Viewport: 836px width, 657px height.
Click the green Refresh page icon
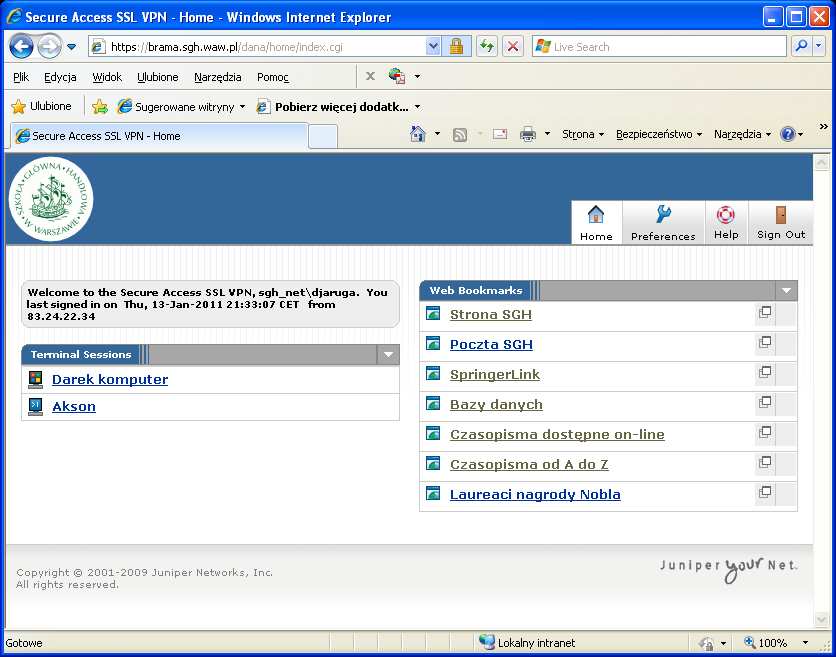pos(487,46)
